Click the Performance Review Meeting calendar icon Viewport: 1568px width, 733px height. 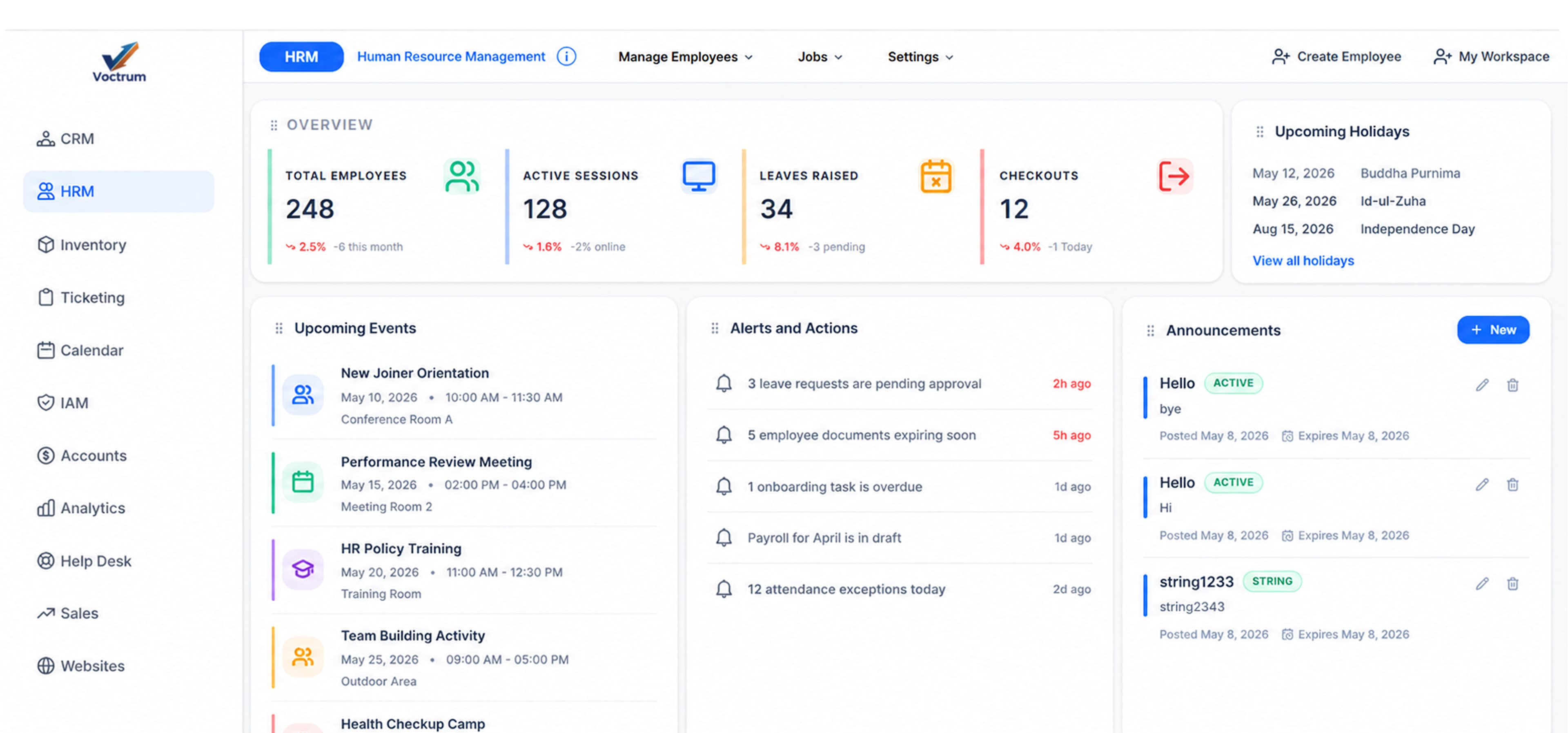click(x=303, y=482)
